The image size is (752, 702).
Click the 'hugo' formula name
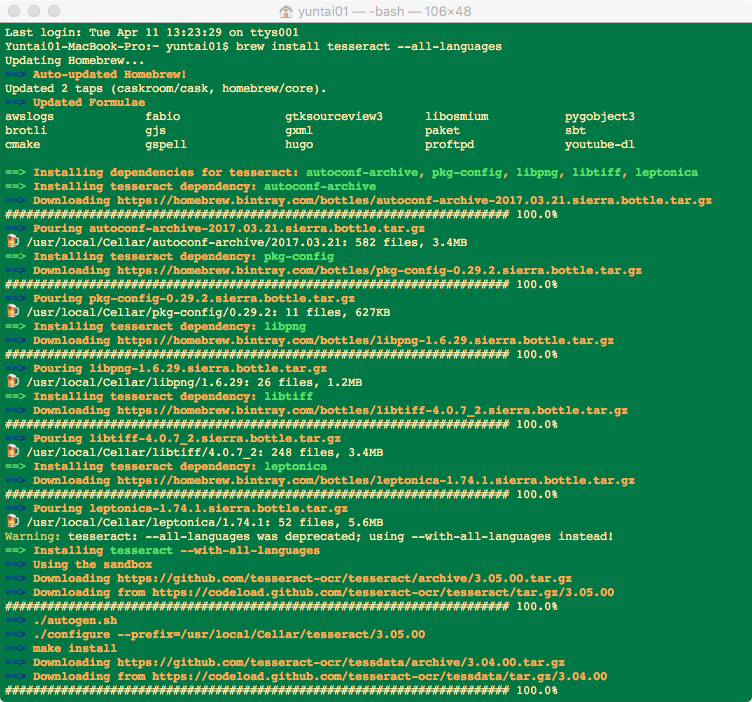299,144
